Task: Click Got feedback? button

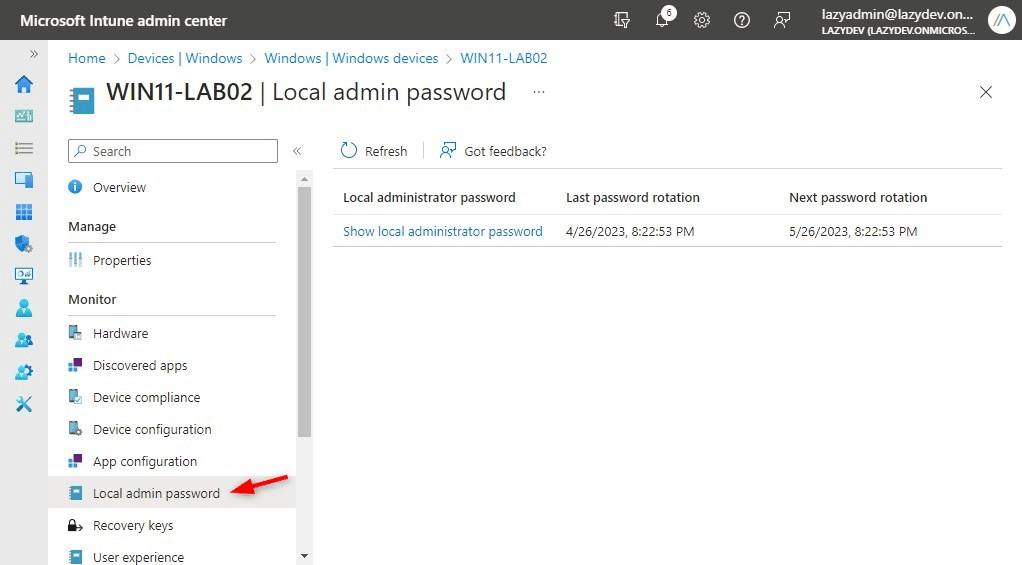Action: pyautogui.click(x=493, y=151)
